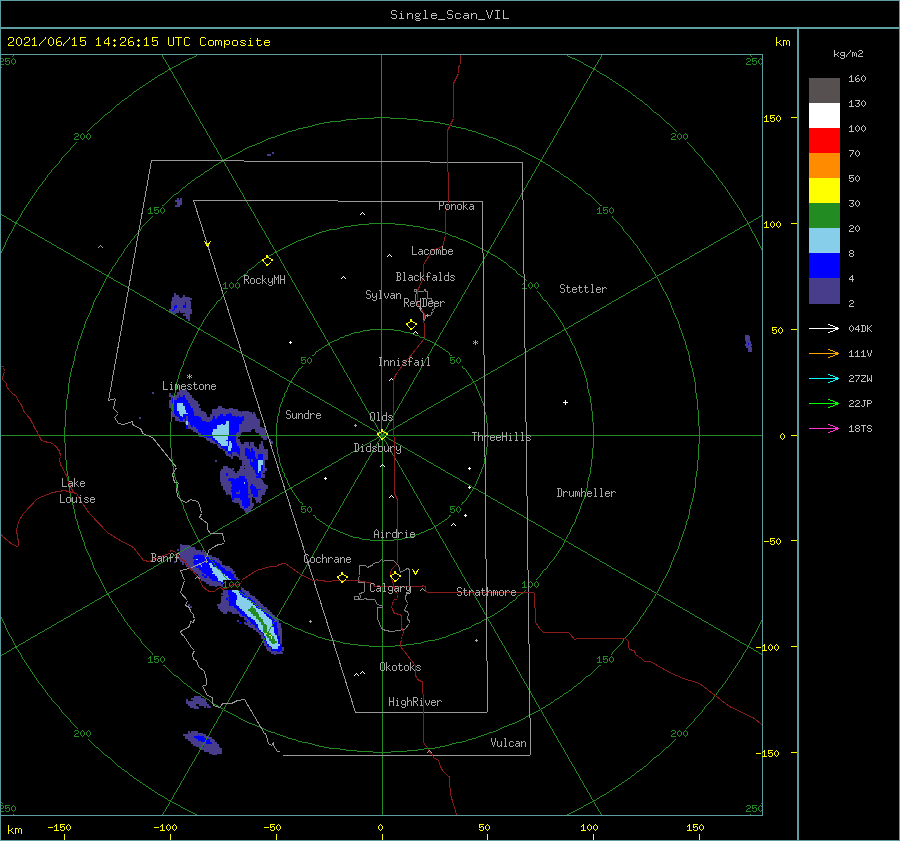Click the Blackfalds map label

point(425,277)
